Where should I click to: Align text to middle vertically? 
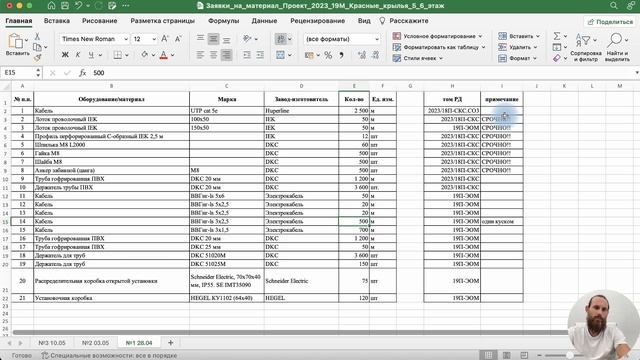click(213, 39)
